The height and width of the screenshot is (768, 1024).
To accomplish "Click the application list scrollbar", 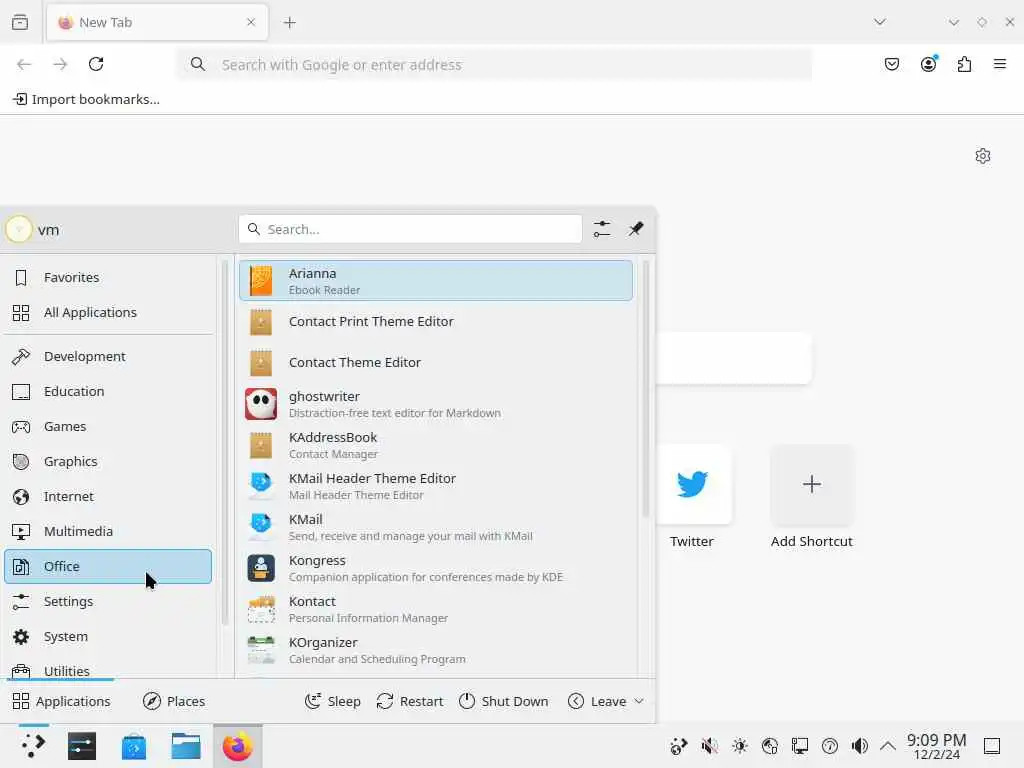I will click(645, 389).
